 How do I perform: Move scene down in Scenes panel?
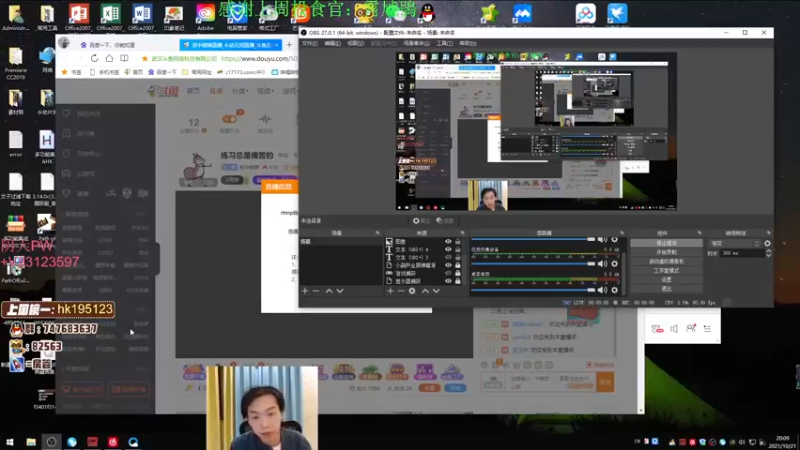[x=340, y=291]
